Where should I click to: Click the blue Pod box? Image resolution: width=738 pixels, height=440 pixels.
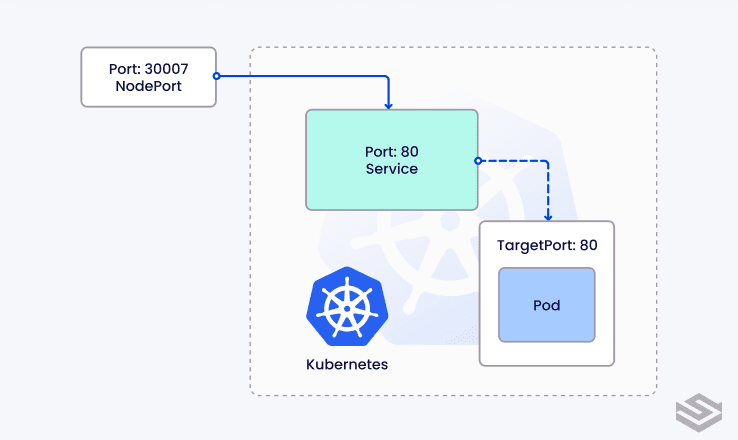(x=546, y=305)
